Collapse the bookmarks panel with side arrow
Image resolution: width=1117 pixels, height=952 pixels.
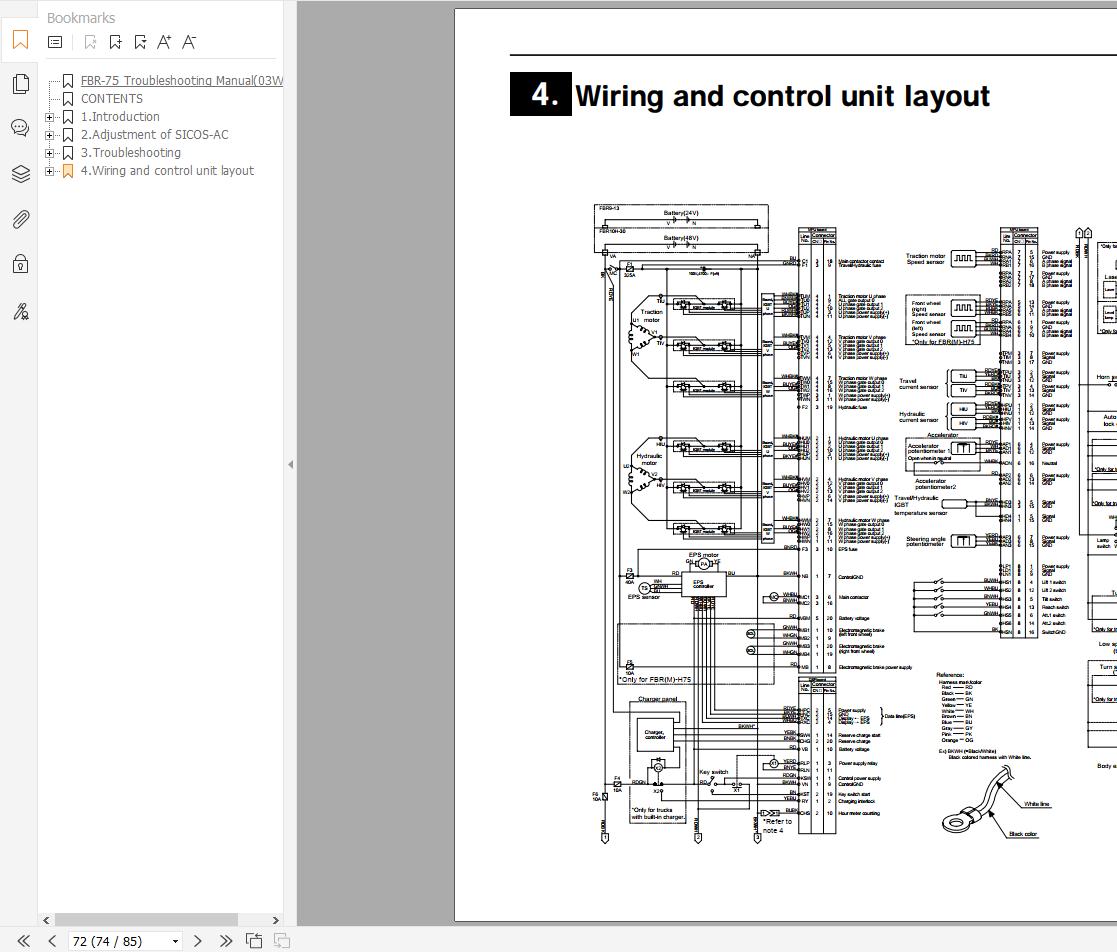290,465
